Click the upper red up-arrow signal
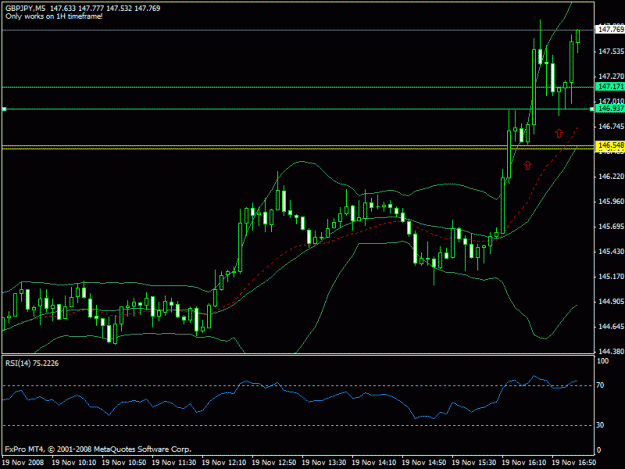Viewport: 625px width, 469px height. point(559,133)
